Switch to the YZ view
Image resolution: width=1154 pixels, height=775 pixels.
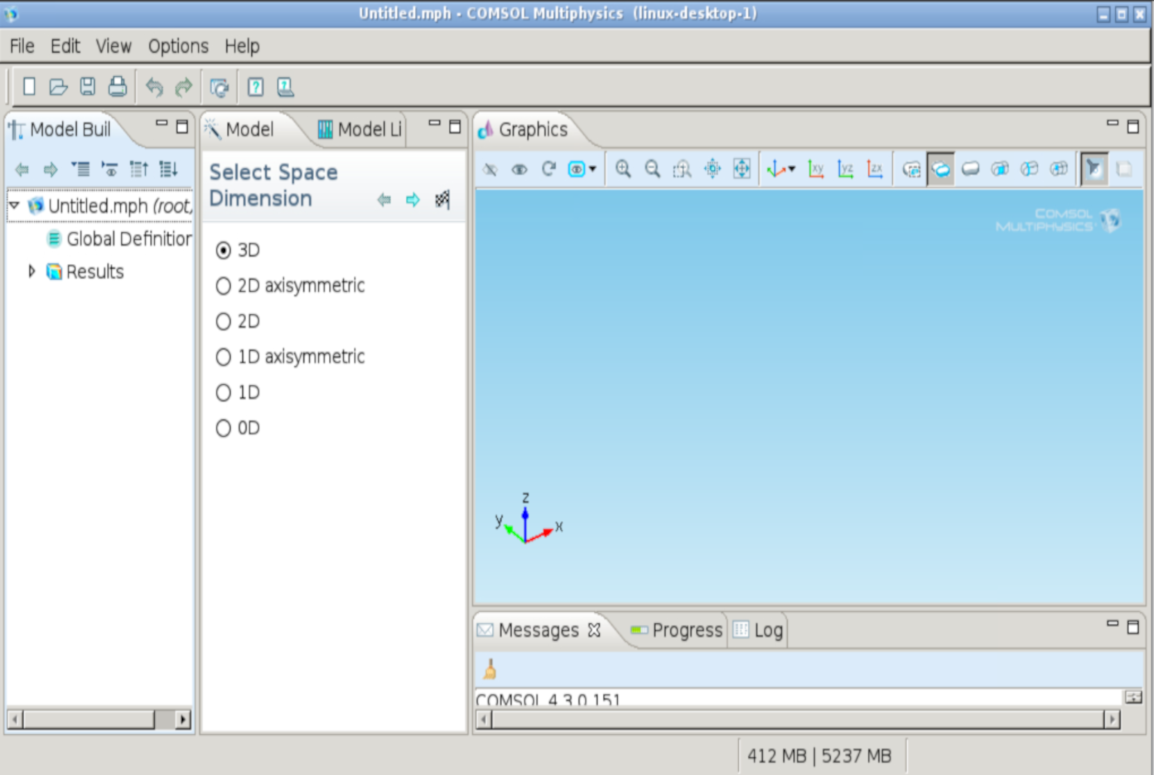845,169
